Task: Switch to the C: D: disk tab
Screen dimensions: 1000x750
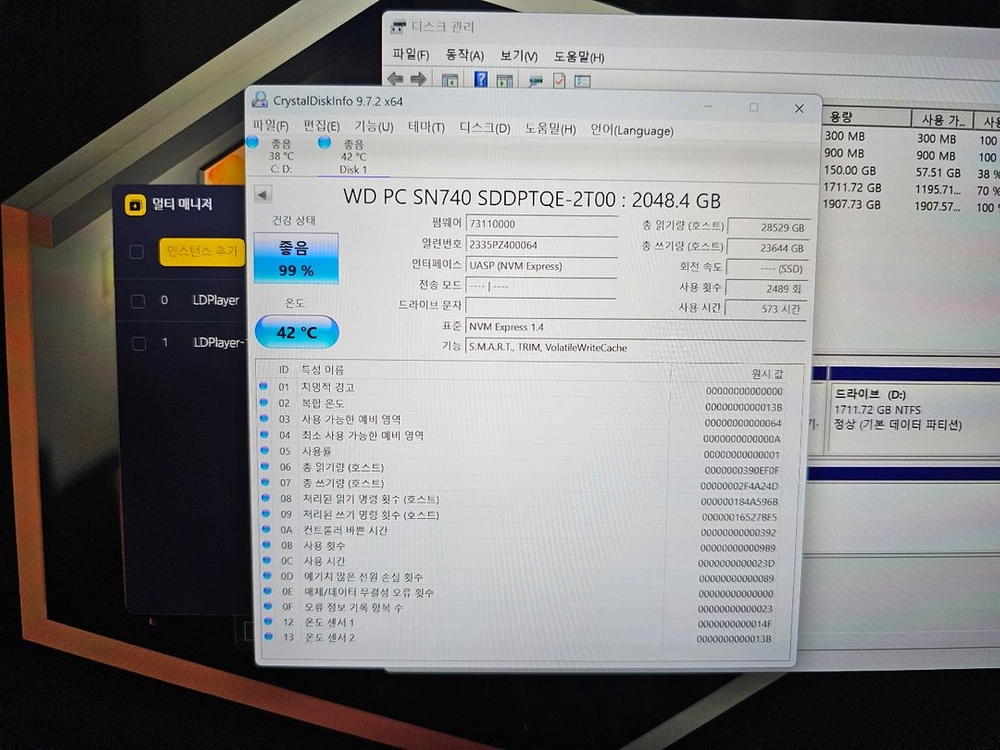Action: point(281,156)
